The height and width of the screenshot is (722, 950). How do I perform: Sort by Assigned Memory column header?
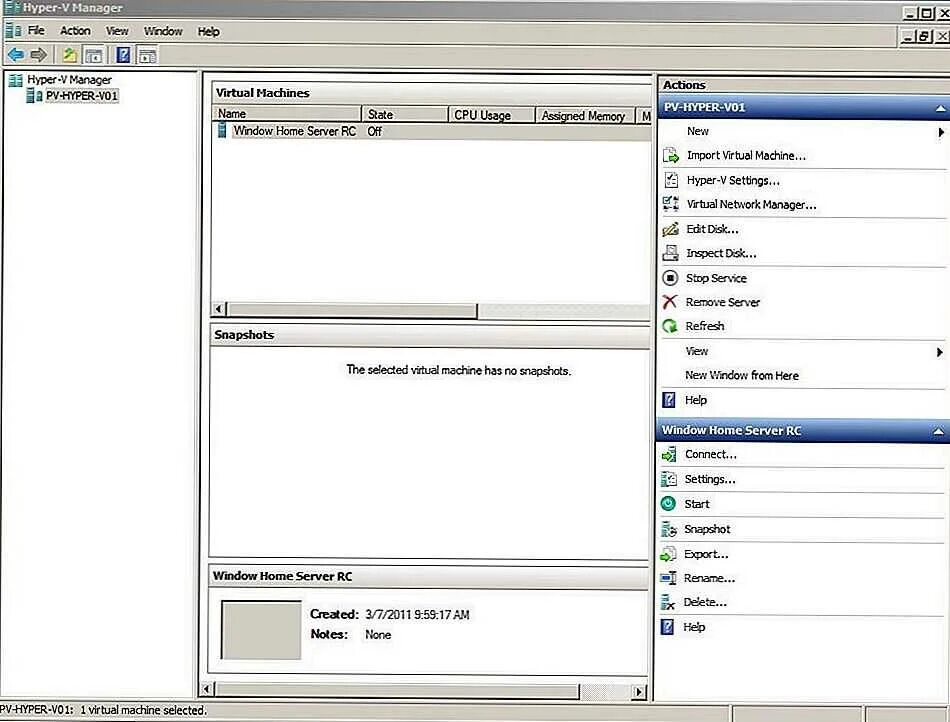click(x=585, y=116)
